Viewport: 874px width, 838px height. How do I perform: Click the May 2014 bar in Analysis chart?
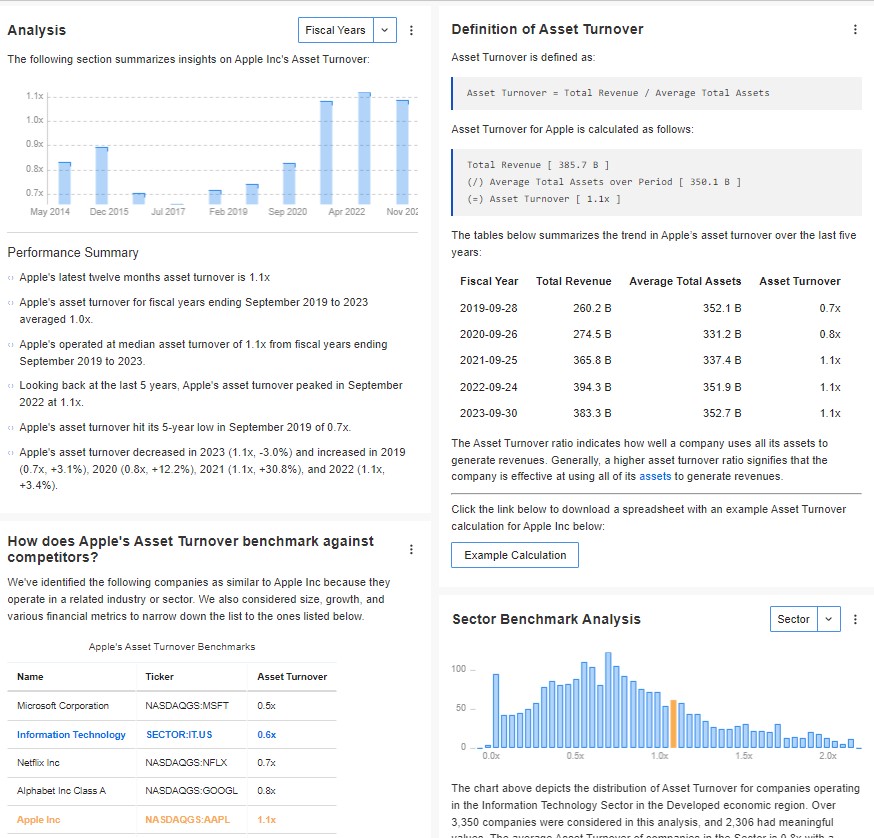click(x=65, y=183)
